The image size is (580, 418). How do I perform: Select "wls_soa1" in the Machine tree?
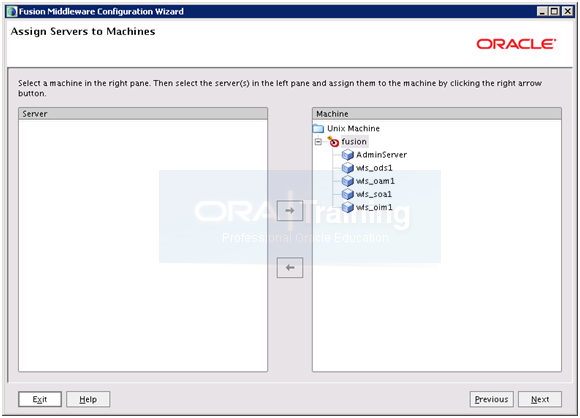374,194
